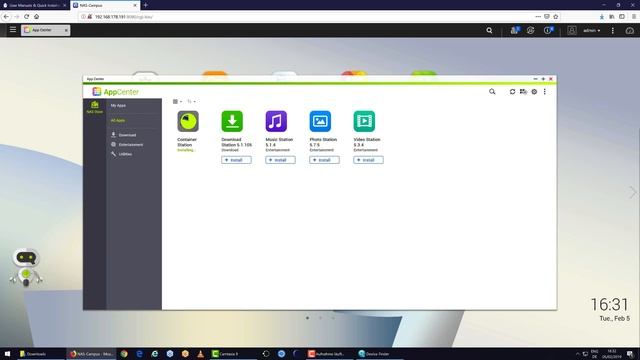This screenshot has width=640, height=360.
Task: Click the Music Station 5.1.4 label
Action: 279,142
